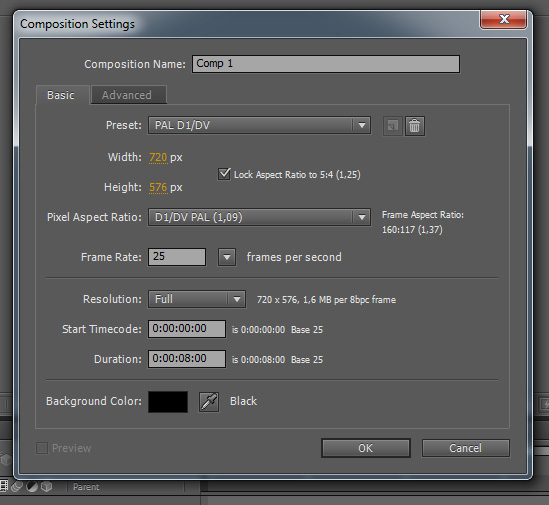549x505 pixels.
Task: Switch to the Advanced tab
Action: tap(128, 95)
